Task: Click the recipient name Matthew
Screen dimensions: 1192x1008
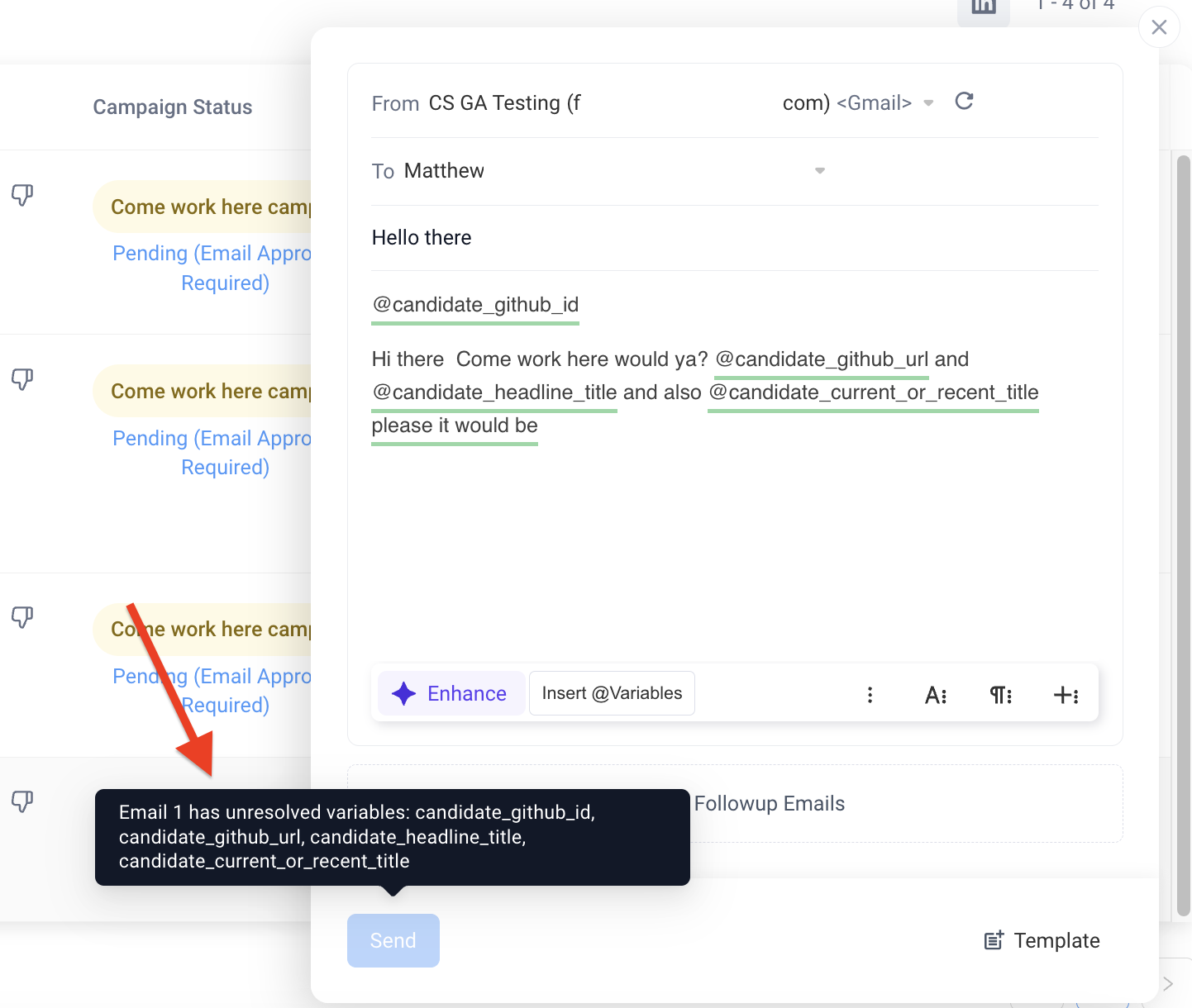Action: [x=444, y=171]
